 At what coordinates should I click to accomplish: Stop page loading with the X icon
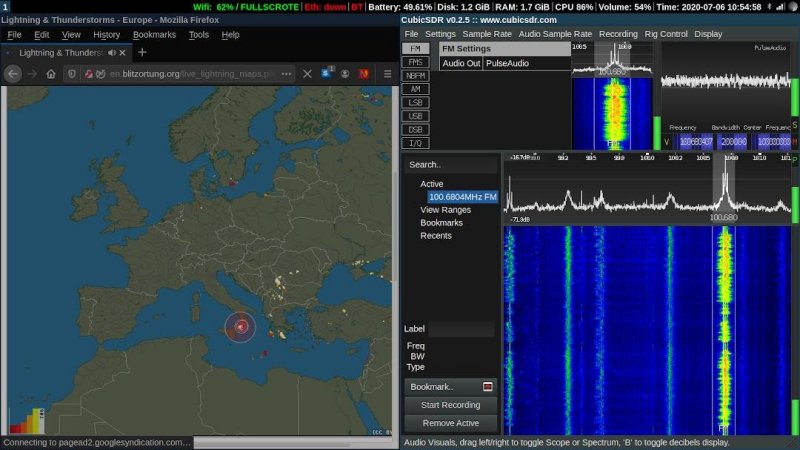click(307, 74)
